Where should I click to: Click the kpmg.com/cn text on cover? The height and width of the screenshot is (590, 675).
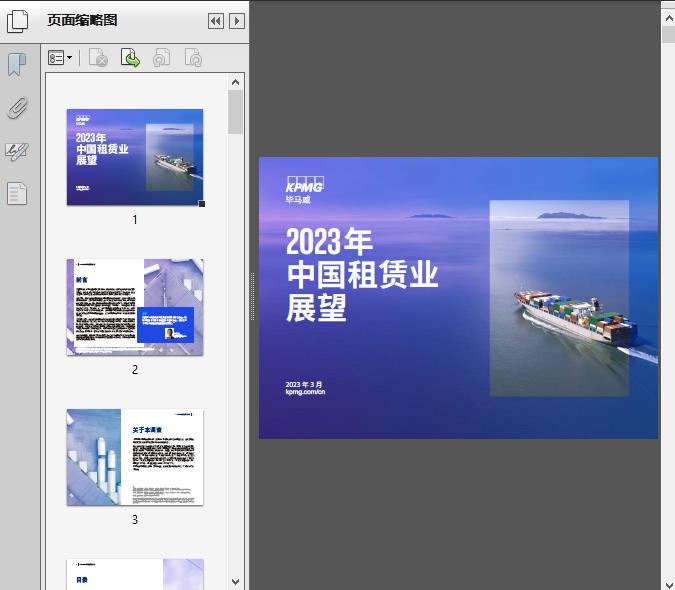305,392
